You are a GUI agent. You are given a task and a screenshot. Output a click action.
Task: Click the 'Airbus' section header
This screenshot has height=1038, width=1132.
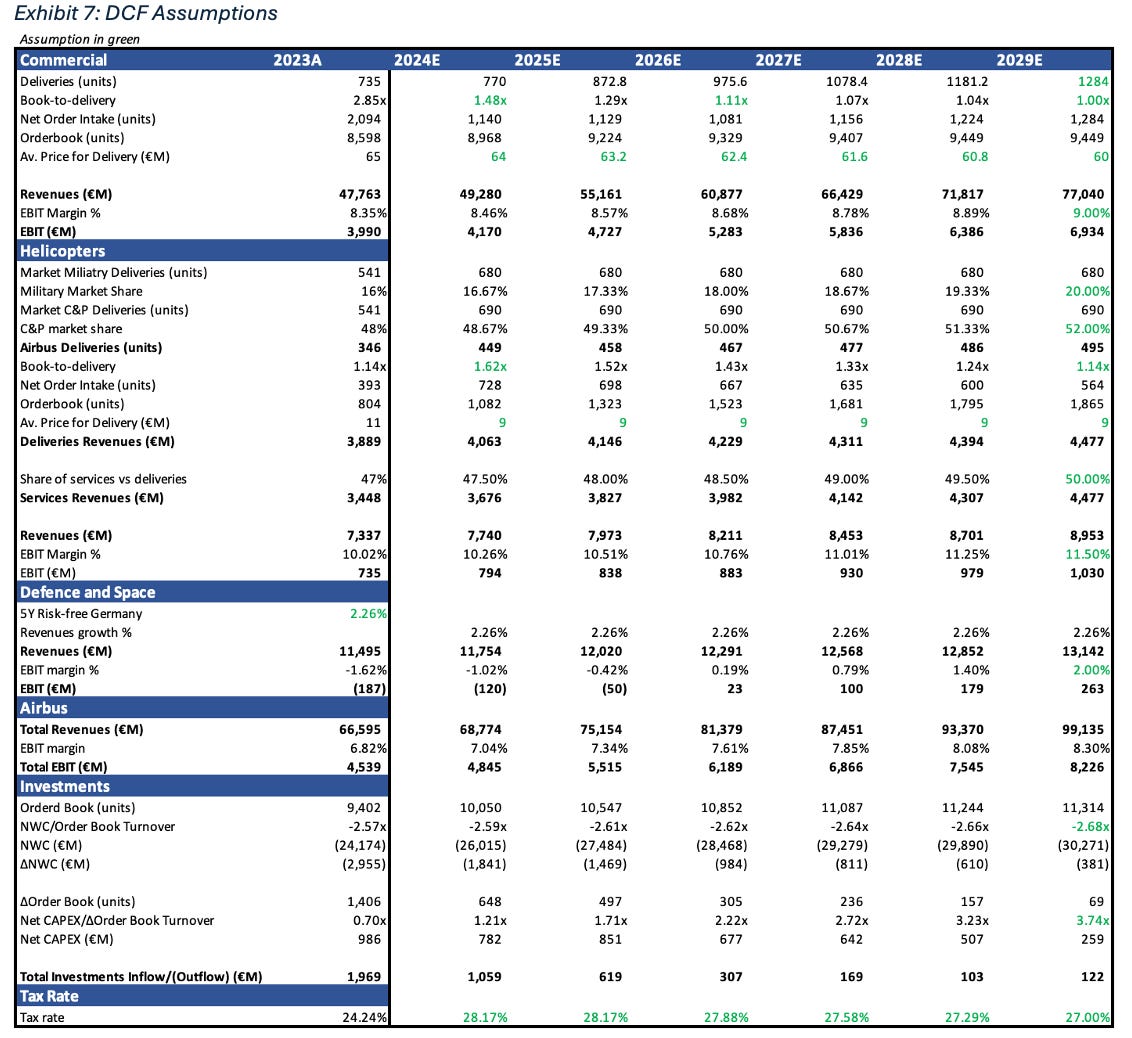43,709
